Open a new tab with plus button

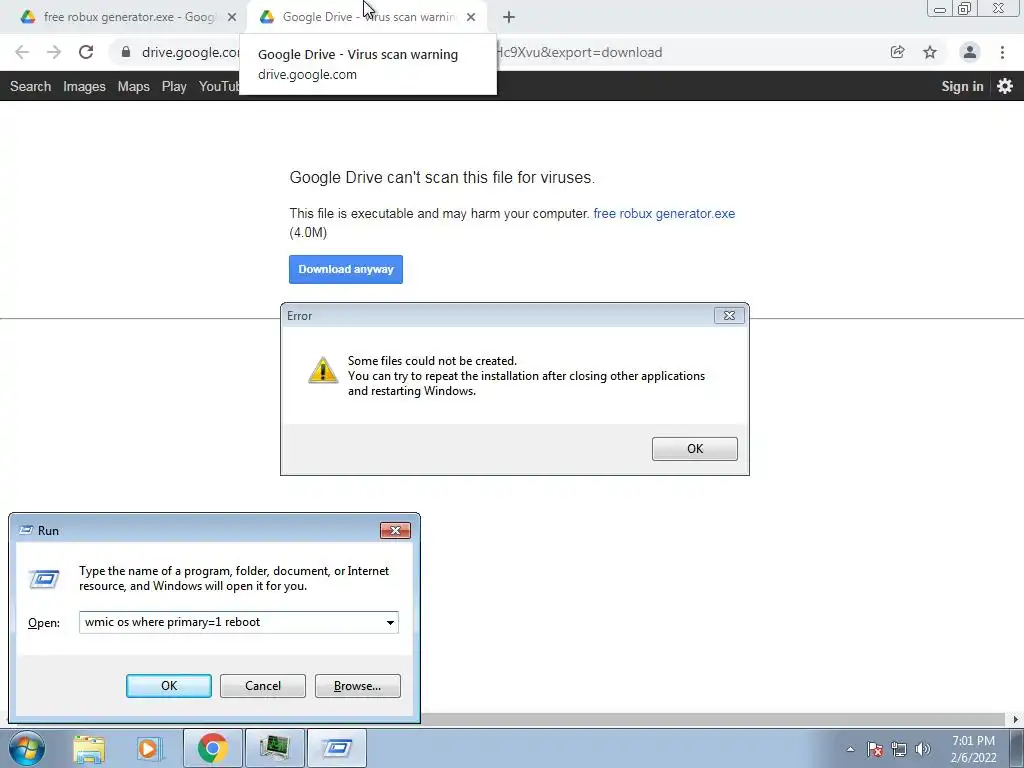point(509,17)
